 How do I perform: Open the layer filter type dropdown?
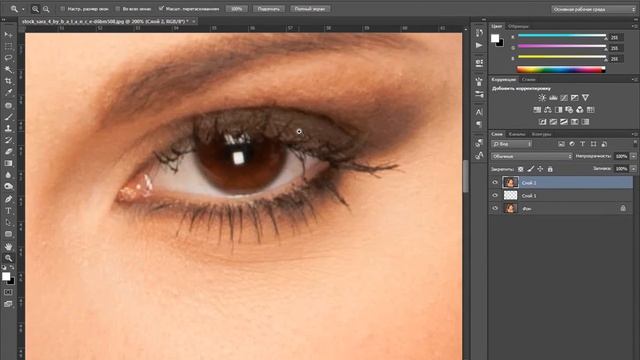tap(511, 144)
